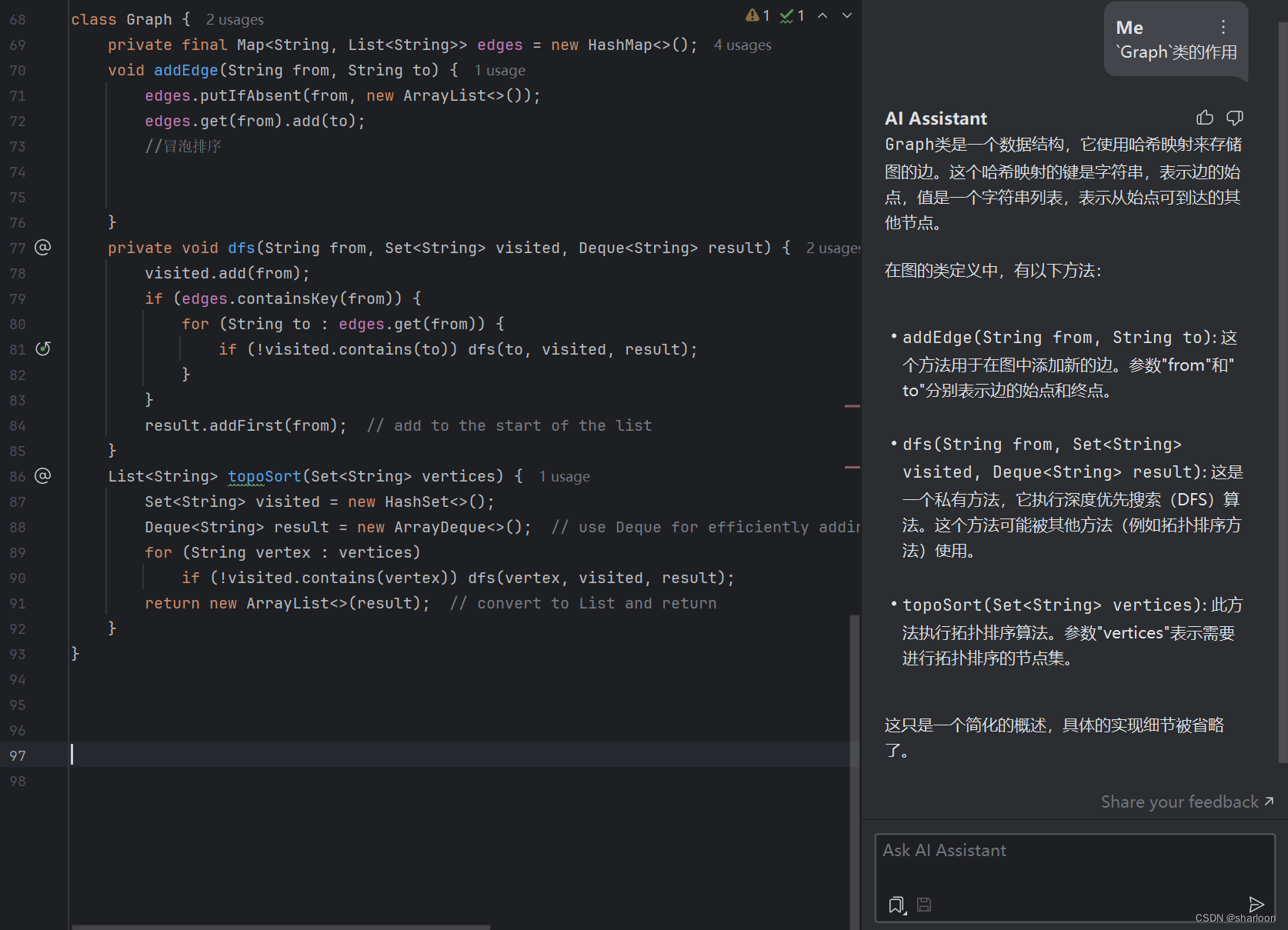Click the gutter @ icon on line 86
This screenshot has height=930, width=1288.
(x=43, y=475)
